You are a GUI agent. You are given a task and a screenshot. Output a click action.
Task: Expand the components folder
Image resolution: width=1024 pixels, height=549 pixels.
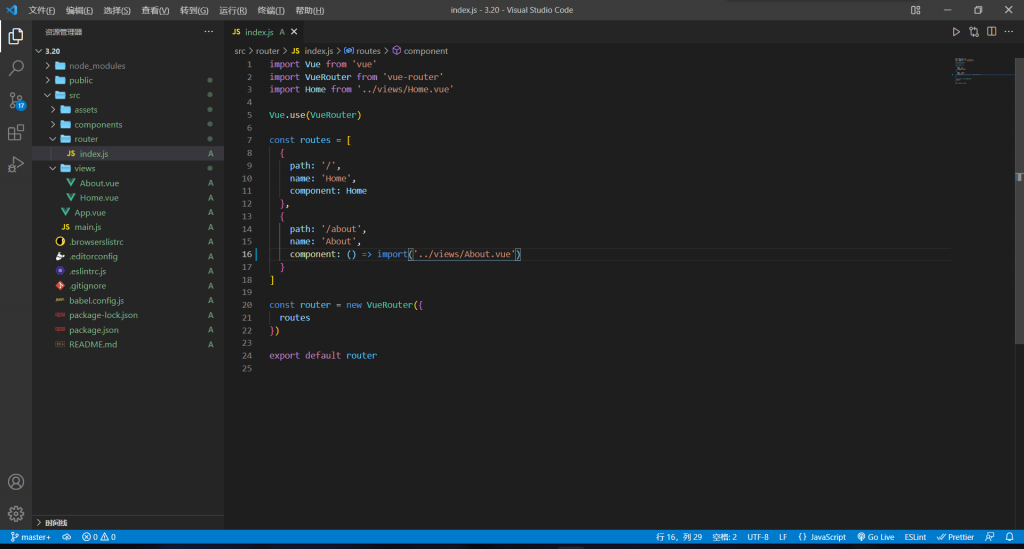(98, 124)
